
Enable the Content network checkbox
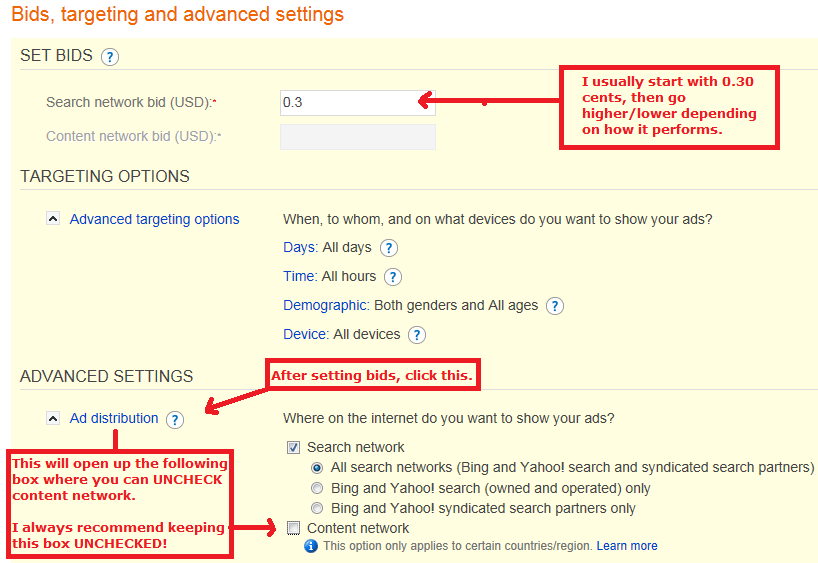coord(293,528)
